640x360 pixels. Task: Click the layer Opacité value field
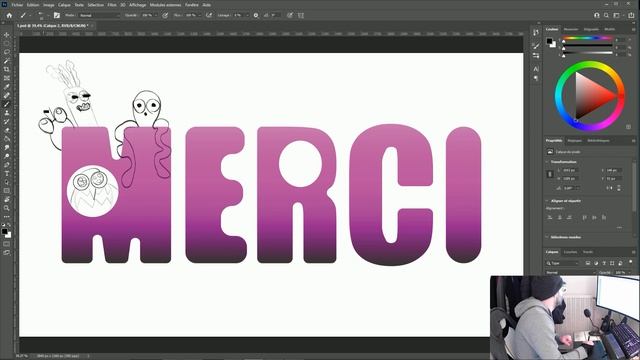point(621,272)
